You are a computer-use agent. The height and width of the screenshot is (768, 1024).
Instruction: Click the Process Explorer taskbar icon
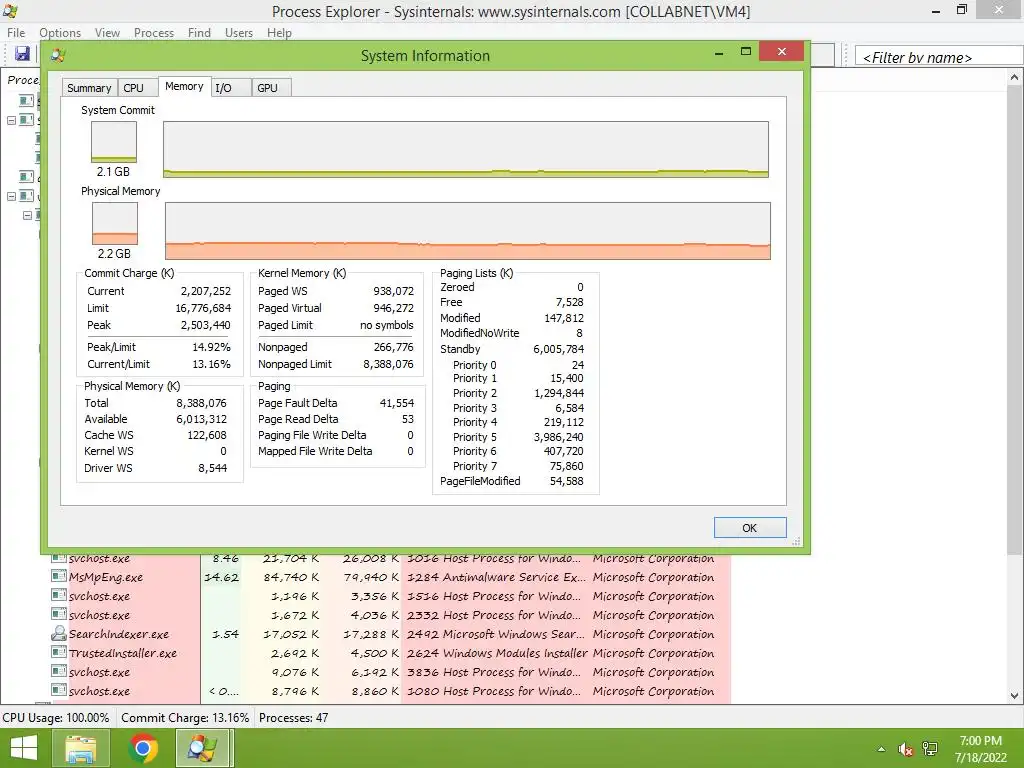(x=203, y=748)
